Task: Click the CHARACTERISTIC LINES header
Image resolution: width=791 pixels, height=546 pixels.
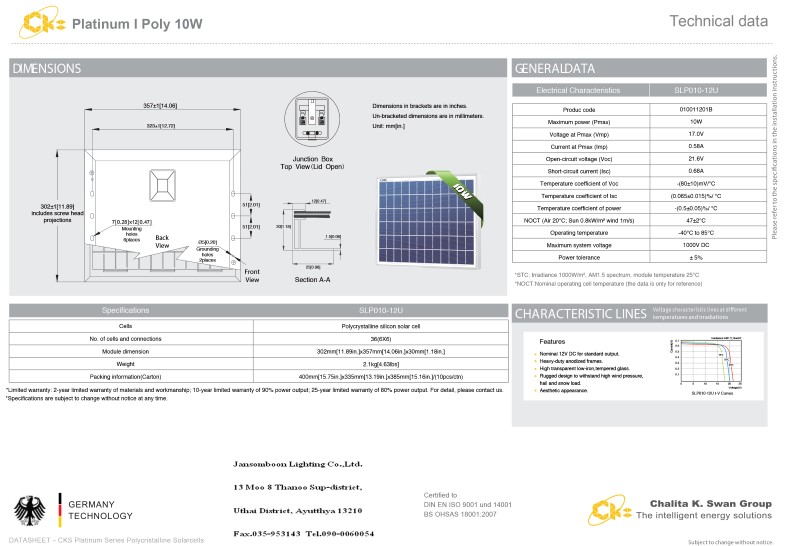Action: (x=580, y=314)
